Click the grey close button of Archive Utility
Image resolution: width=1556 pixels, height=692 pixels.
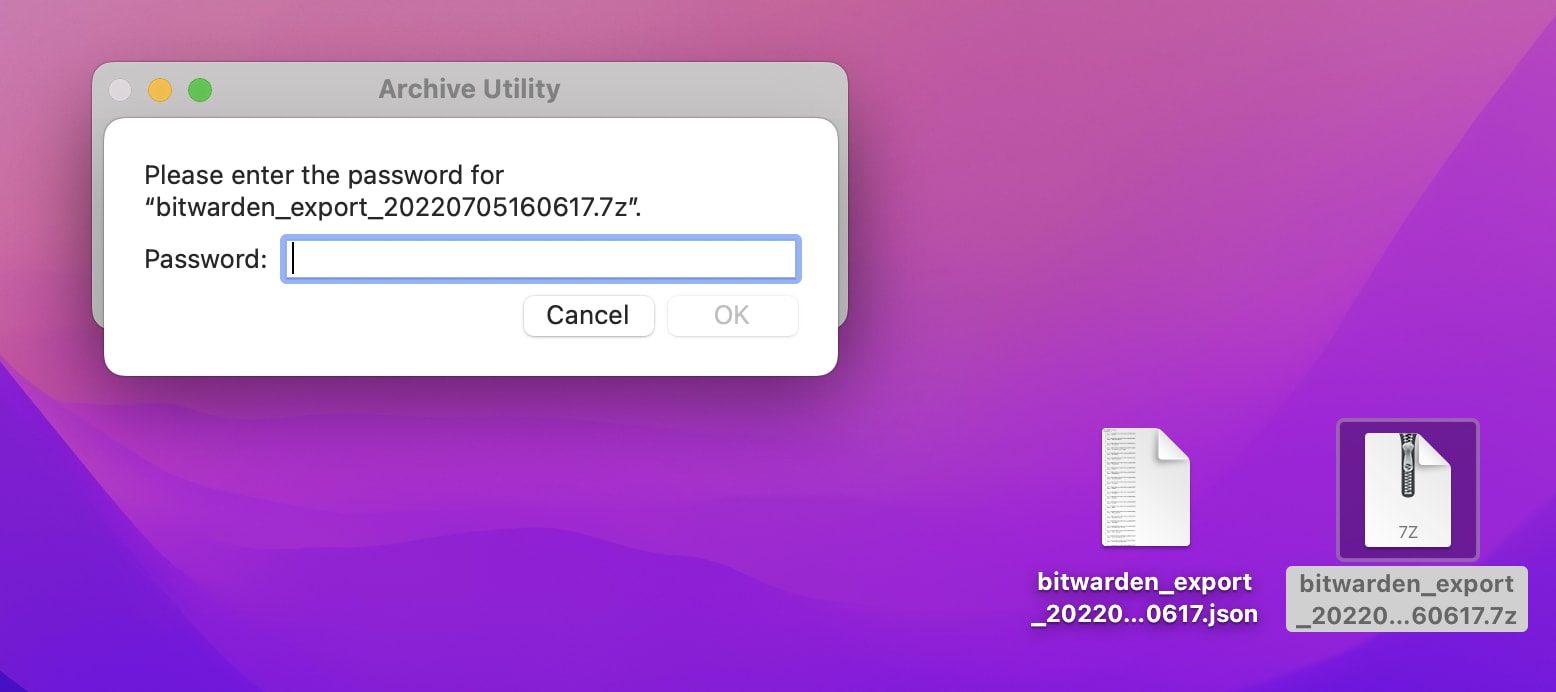coord(120,90)
